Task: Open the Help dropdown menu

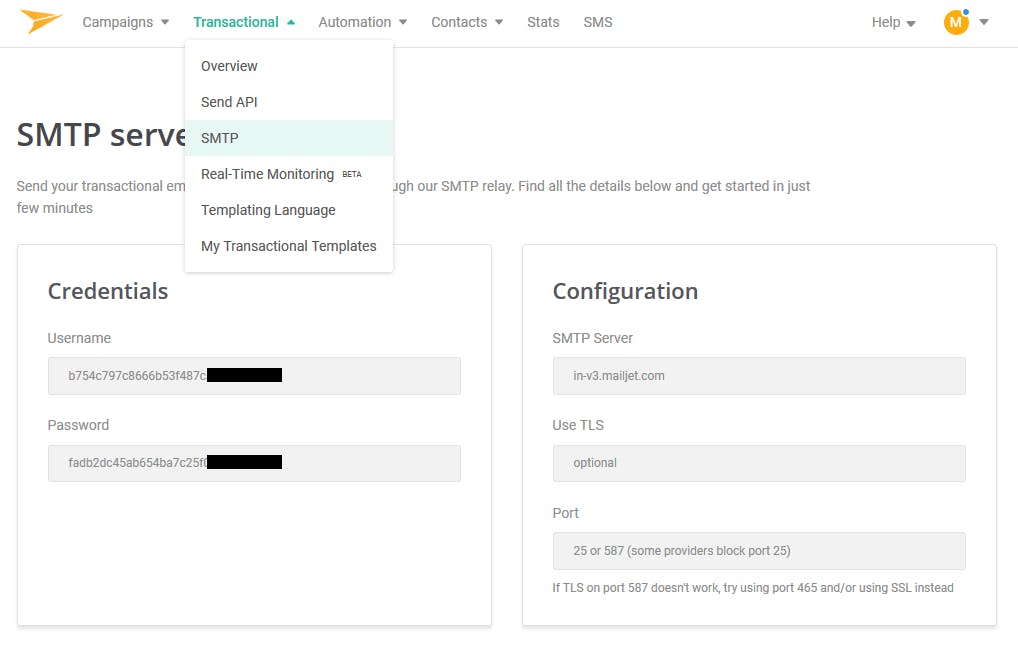Action: (x=893, y=22)
